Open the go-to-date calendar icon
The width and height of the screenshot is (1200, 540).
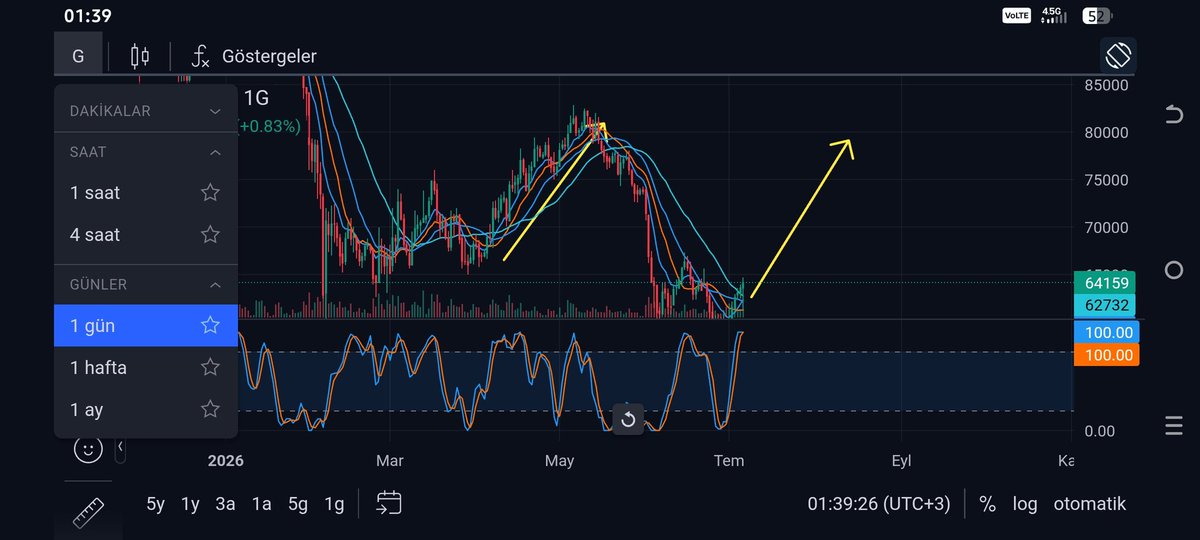click(x=389, y=503)
